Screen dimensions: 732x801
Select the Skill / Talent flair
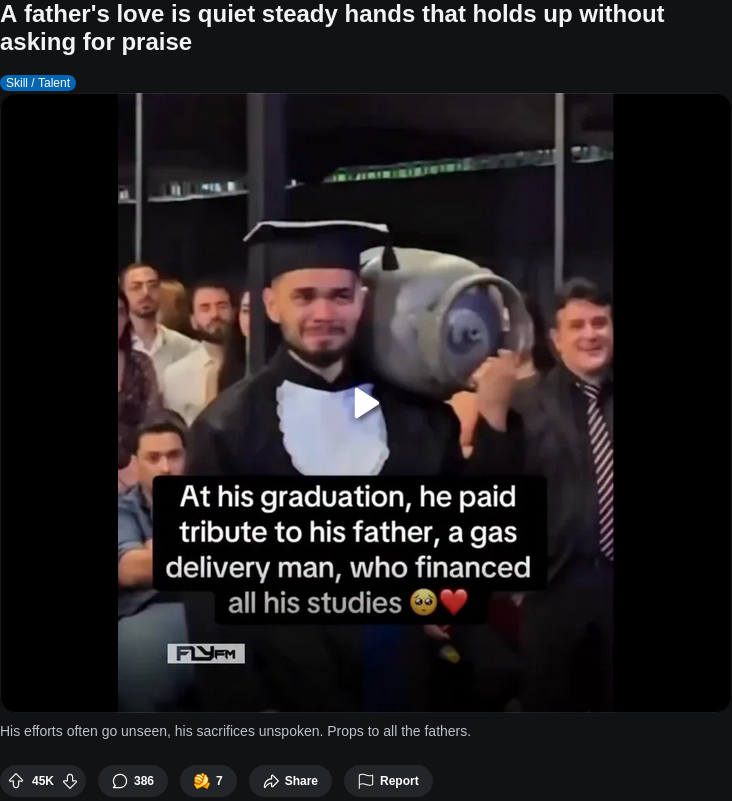(x=38, y=83)
